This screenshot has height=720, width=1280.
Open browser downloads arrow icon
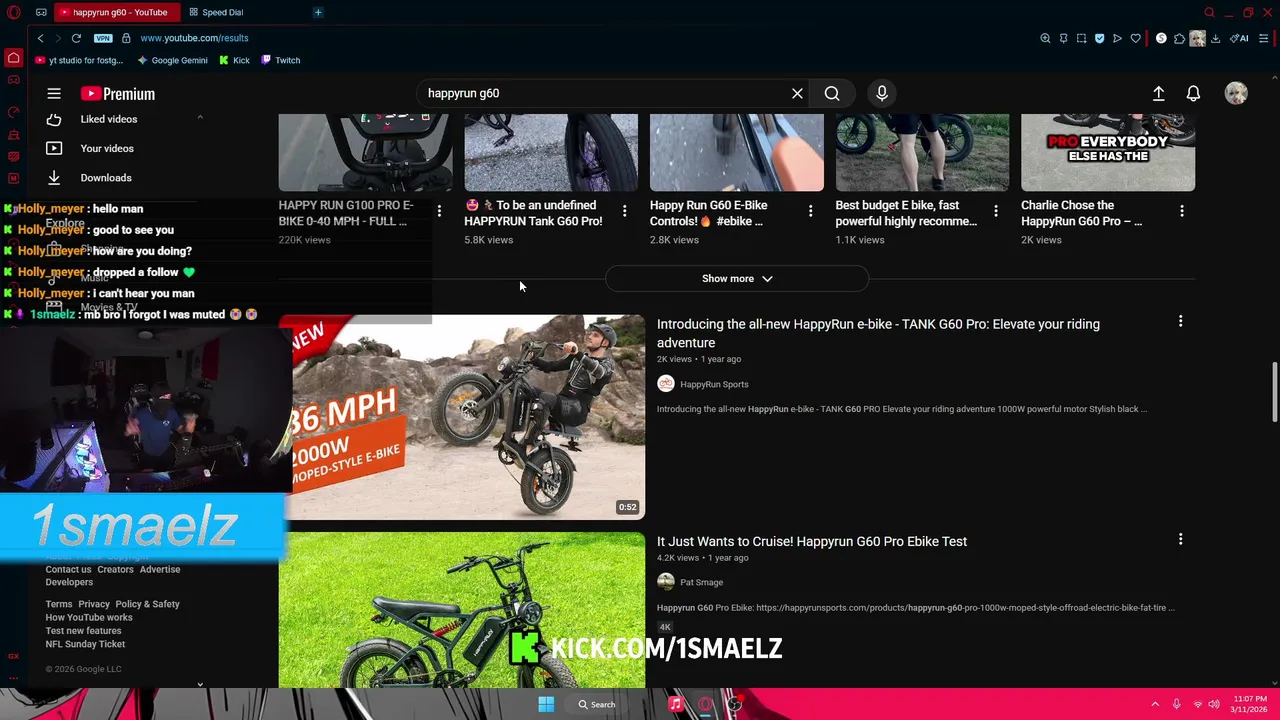click(1215, 38)
